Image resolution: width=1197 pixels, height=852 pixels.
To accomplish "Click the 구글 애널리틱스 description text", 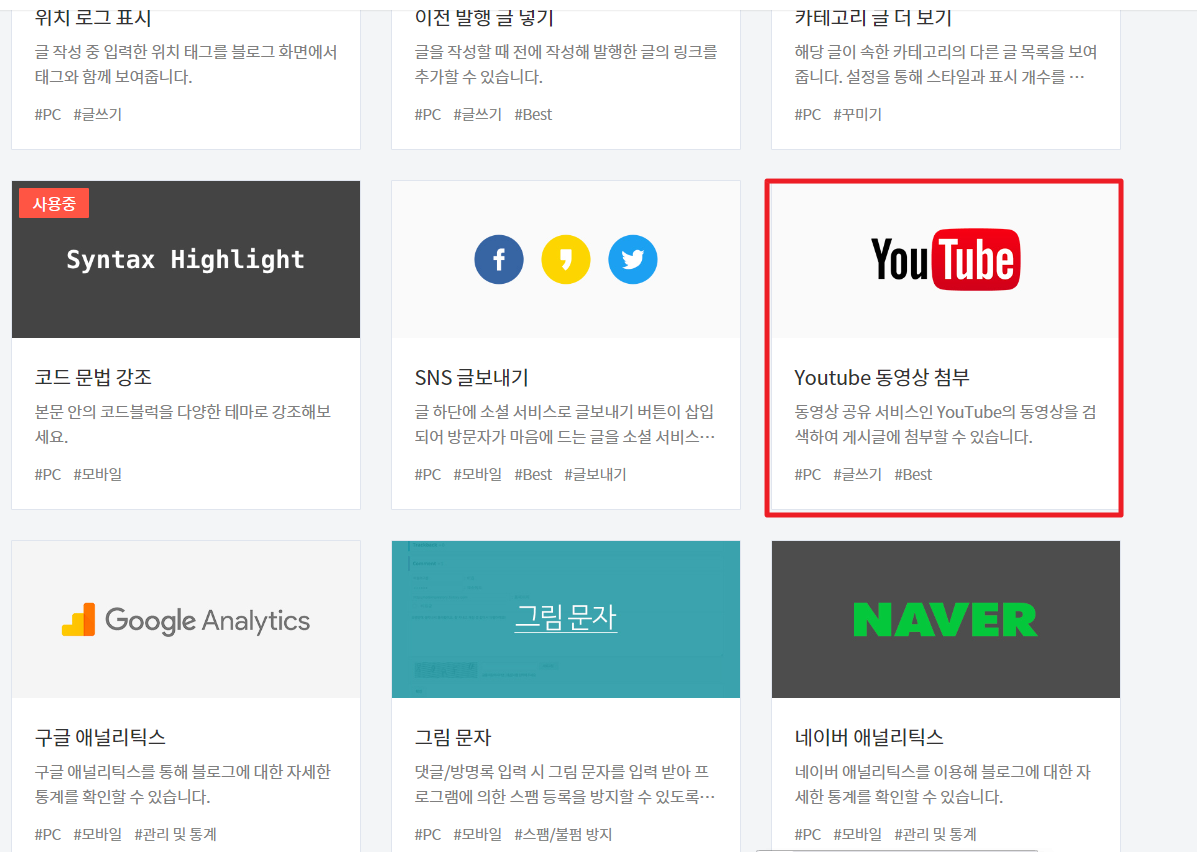I will coord(182,784).
